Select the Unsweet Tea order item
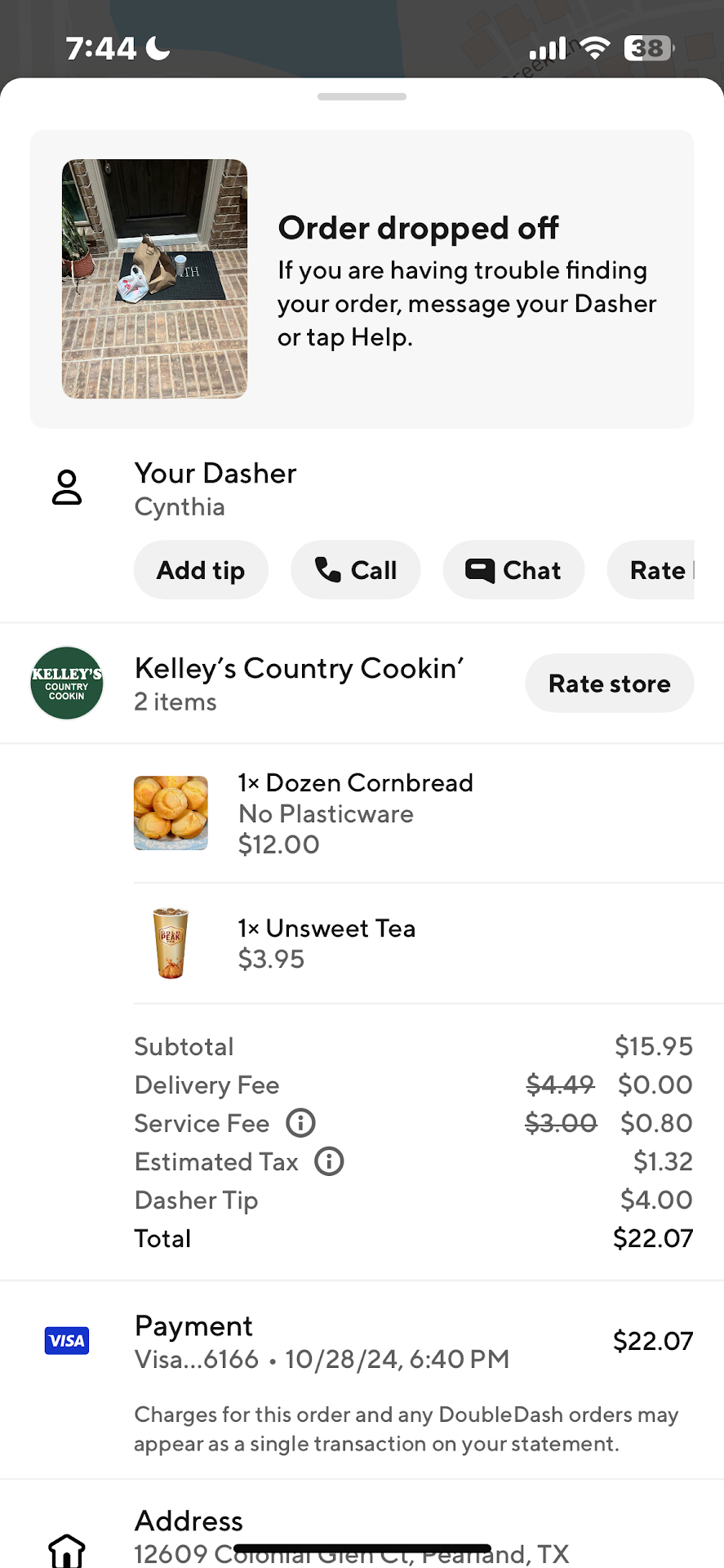Screen dimensions: 724x1568 326,929
